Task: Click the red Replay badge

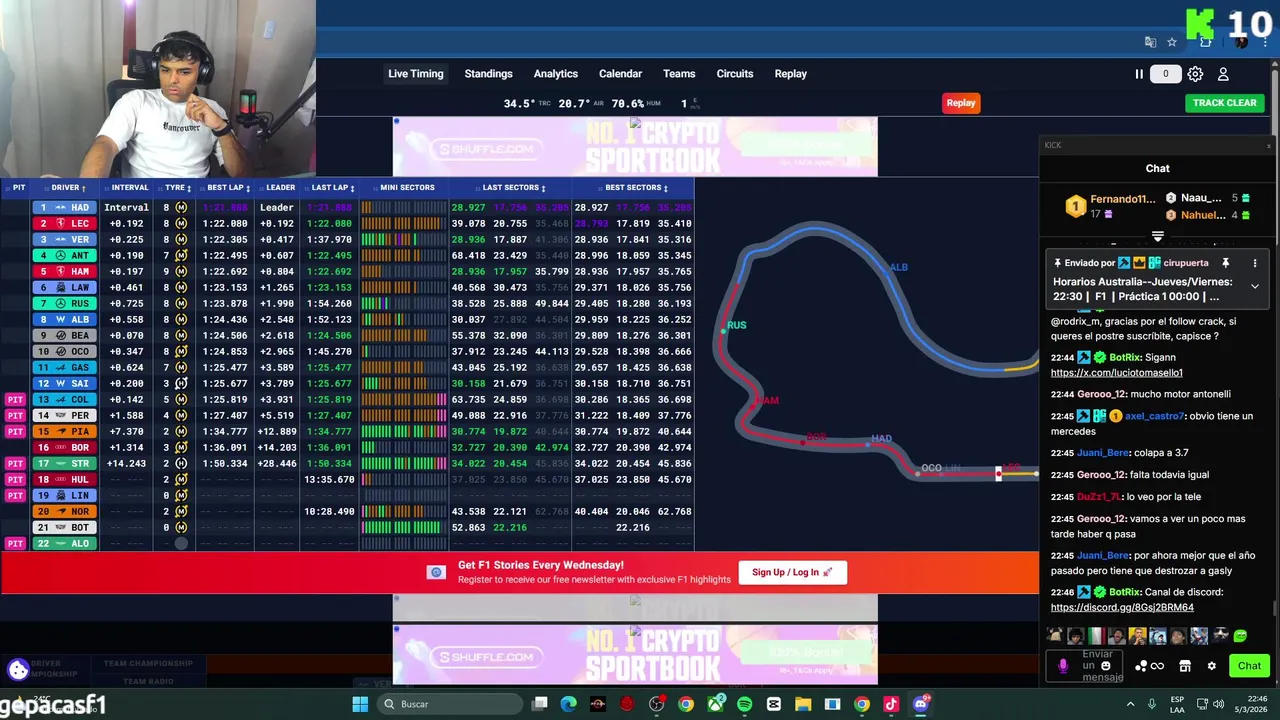Action: click(961, 103)
